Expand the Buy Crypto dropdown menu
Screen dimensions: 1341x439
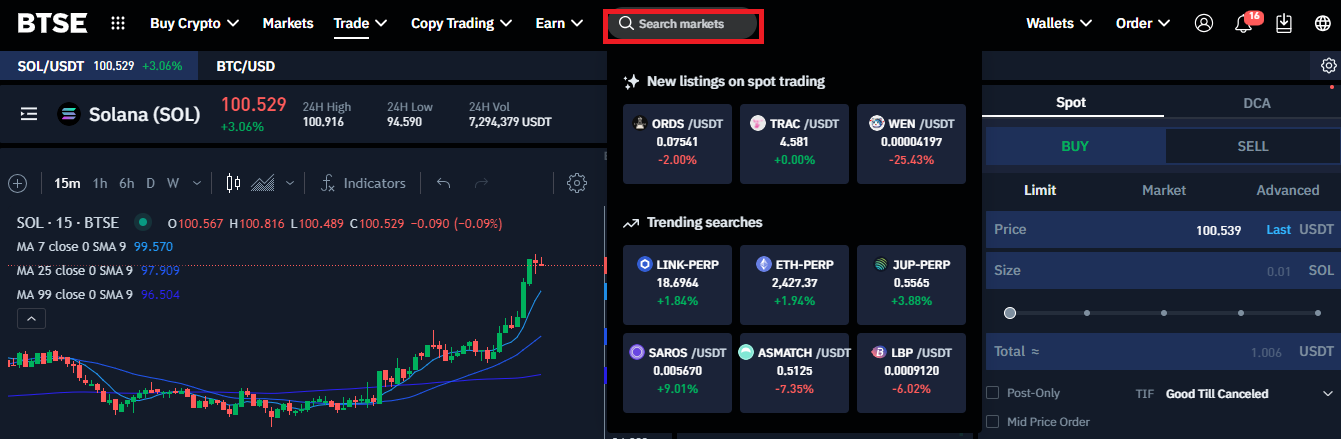click(194, 23)
